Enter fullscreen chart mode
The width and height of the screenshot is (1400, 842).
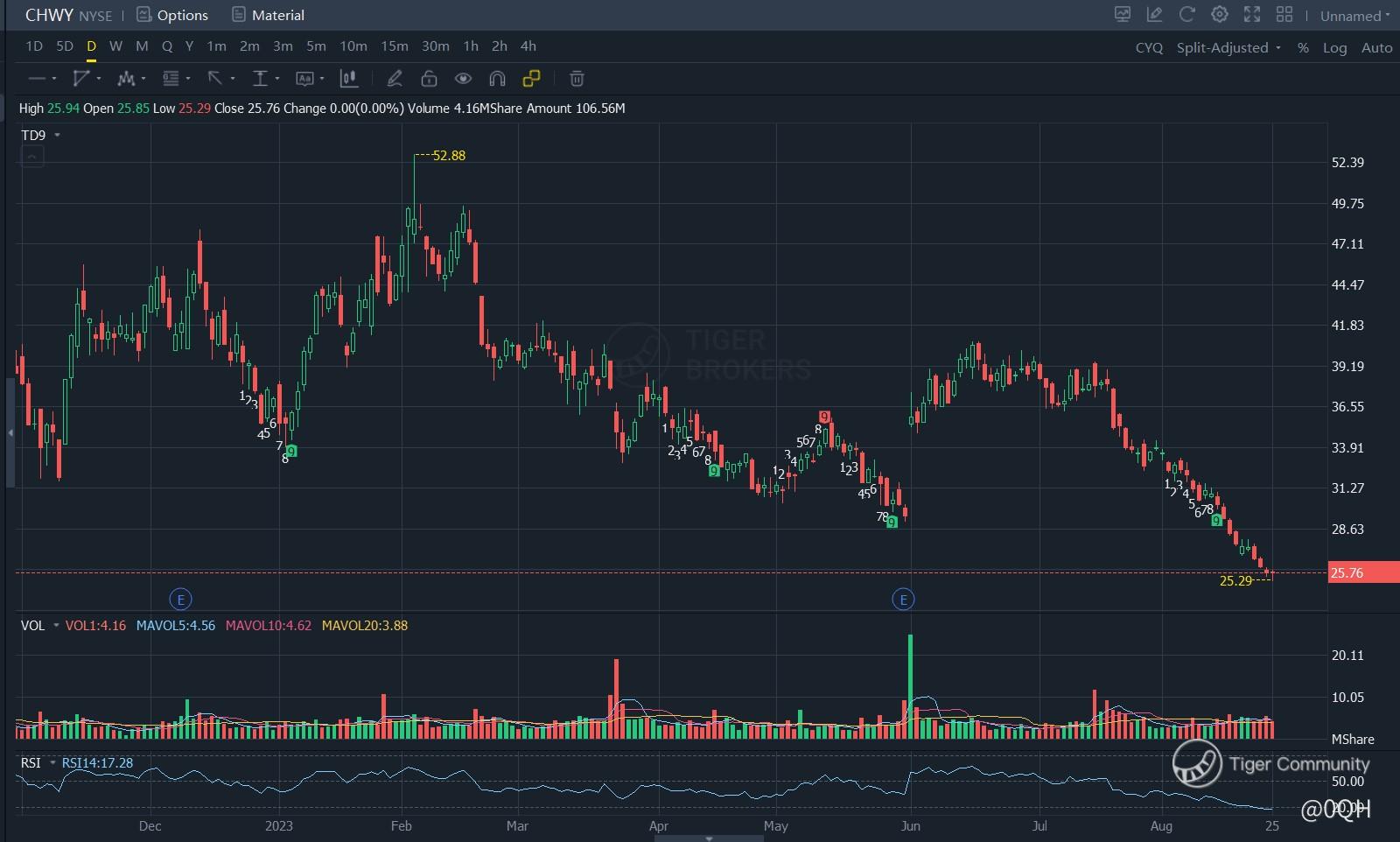click(x=1252, y=15)
